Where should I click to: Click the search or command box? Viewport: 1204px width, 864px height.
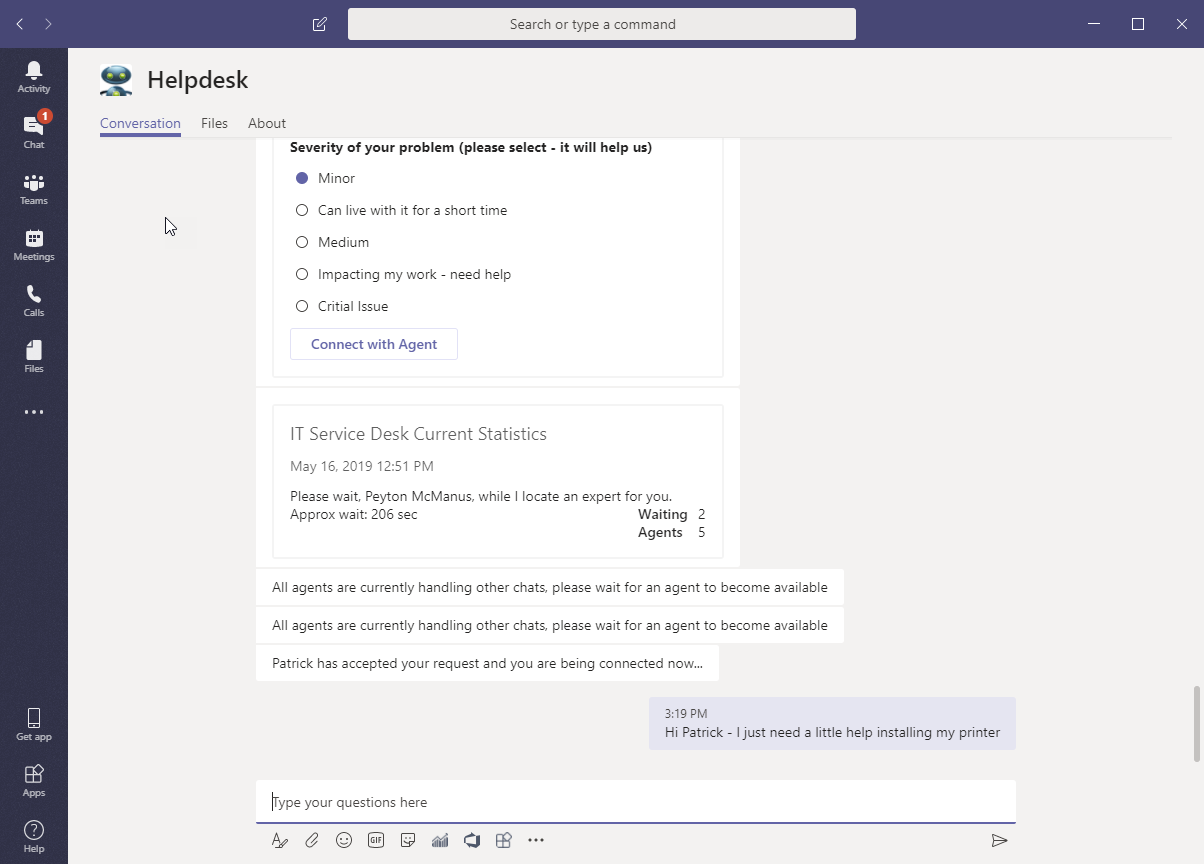point(602,24)
